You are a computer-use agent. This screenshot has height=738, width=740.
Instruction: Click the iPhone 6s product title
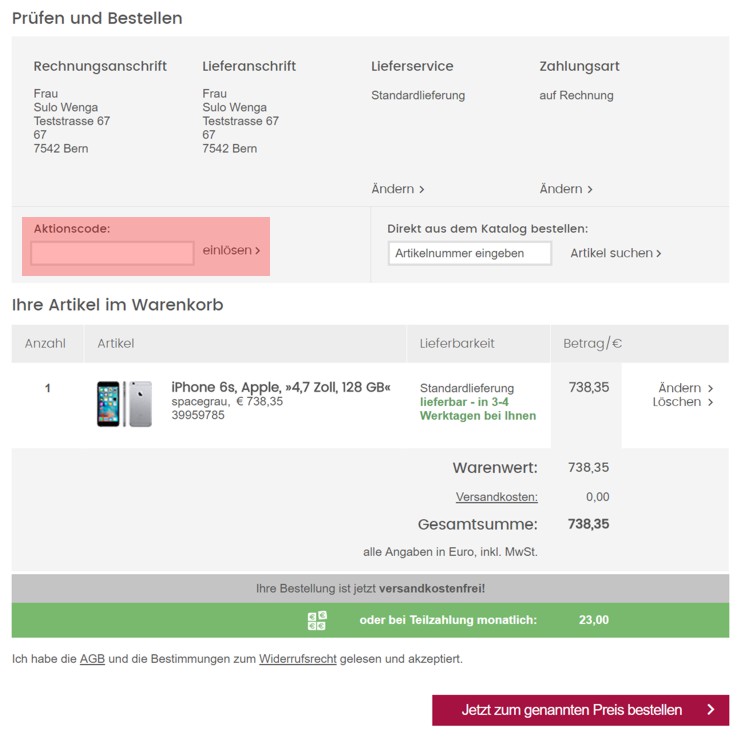click(280, 387)
